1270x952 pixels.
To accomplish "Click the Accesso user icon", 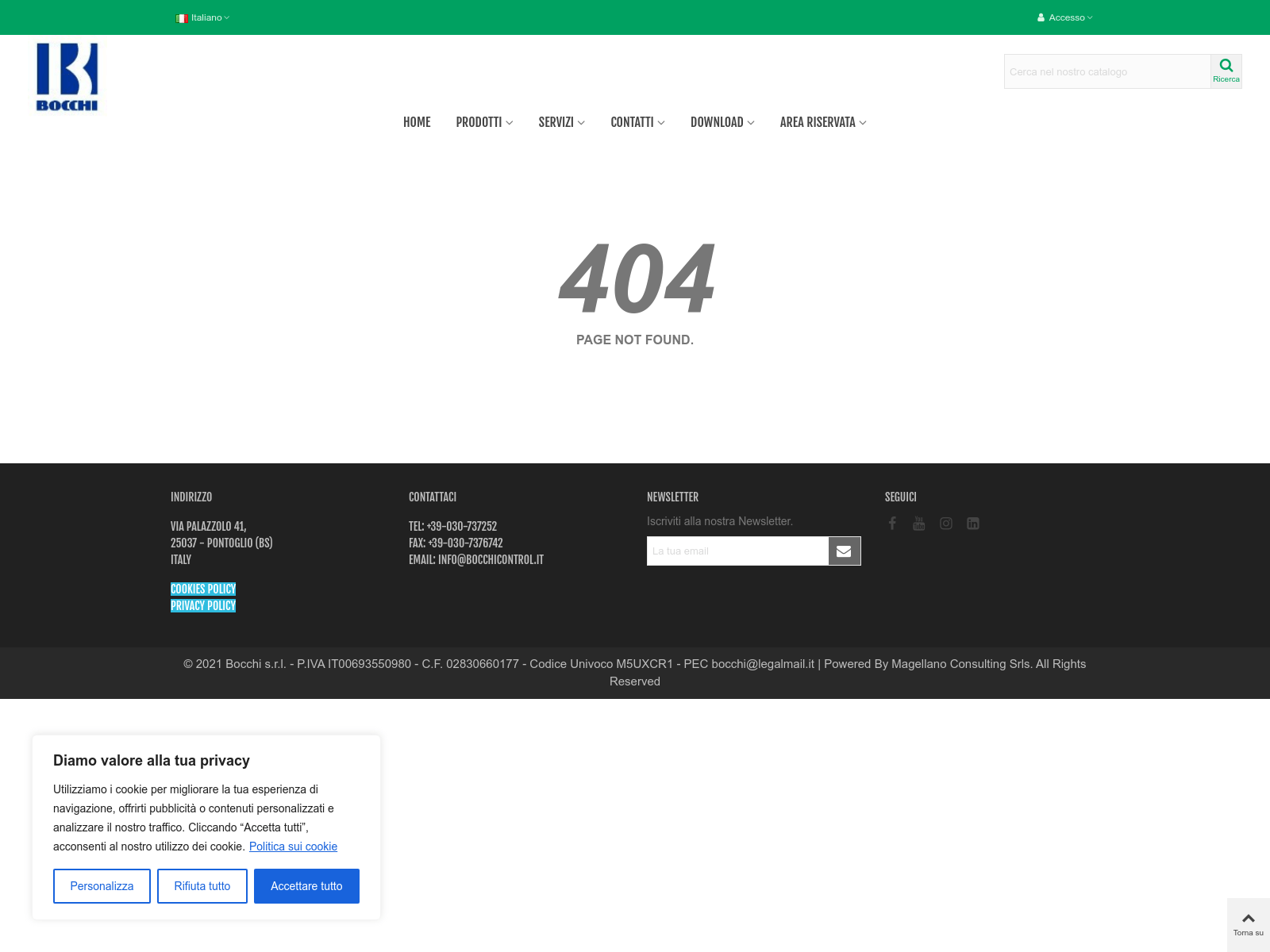I will click(x=1041, y=17).
